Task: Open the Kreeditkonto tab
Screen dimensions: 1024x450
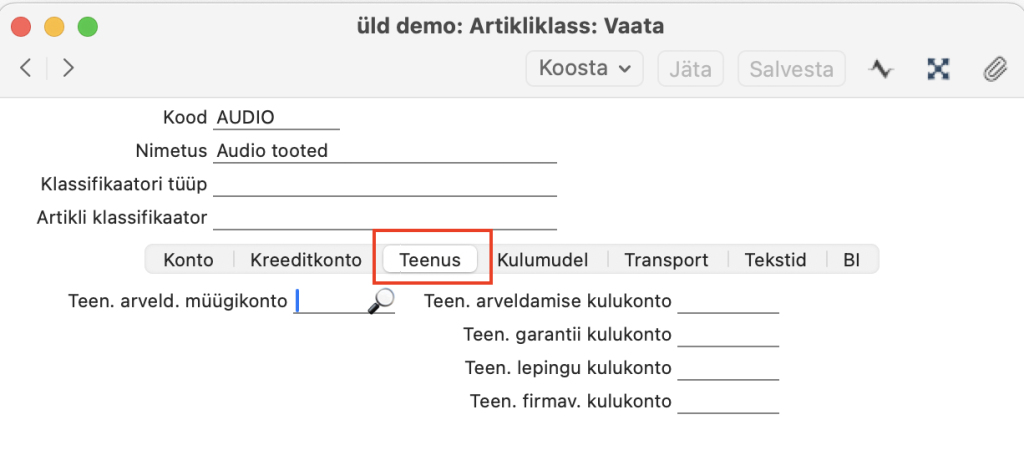Action: pos(305,260)
